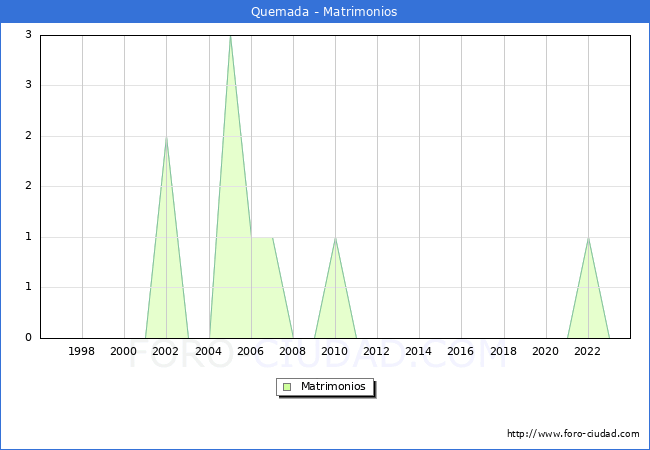Open the foro-ciudad.com URL text
This screenshot has width=650, height=450.
pos(573,433)
